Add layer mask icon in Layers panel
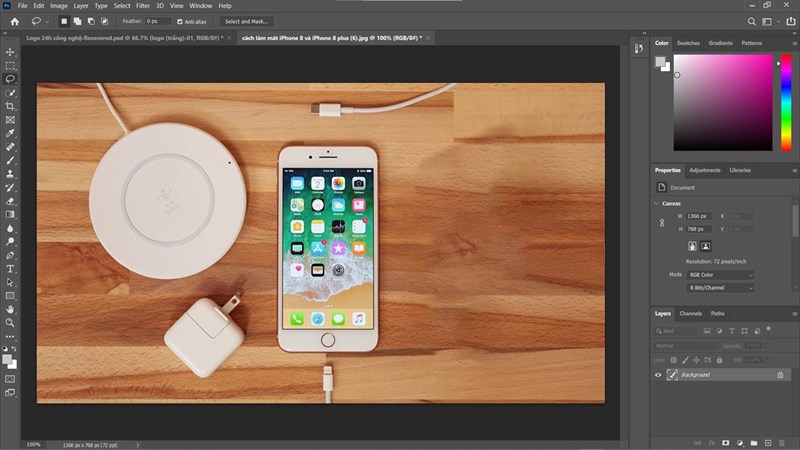The height and width of the screenshot is (450, 800). (x=726, y=443)
